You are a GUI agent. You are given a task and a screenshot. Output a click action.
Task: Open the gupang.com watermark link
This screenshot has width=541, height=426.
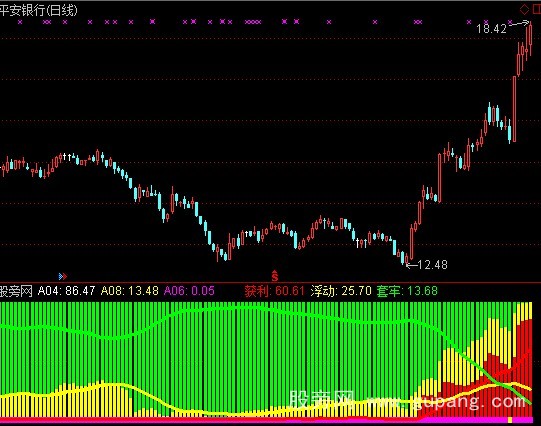click(445, 401)
